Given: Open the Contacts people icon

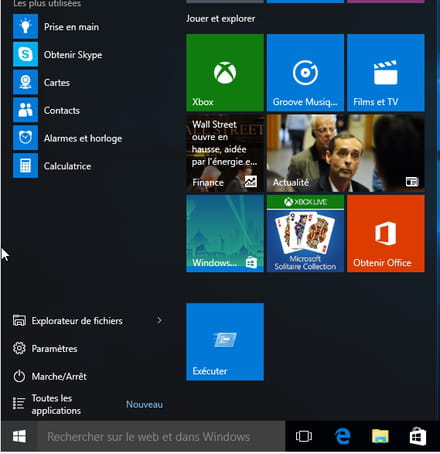Looking at the screenshot, I should click(25, 110).
